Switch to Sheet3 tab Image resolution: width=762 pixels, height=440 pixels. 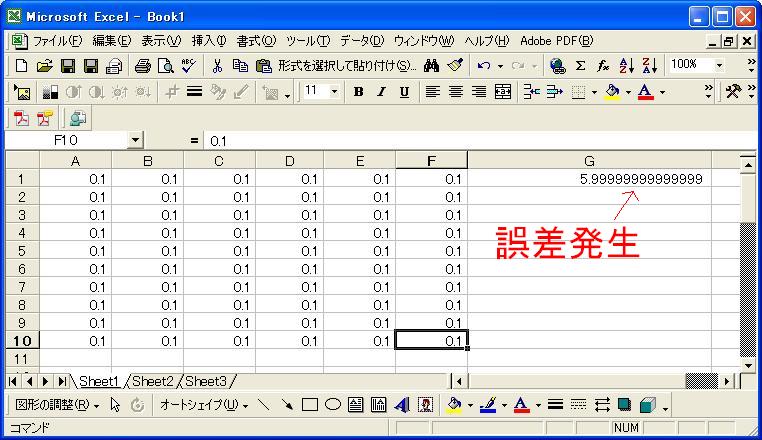(206, 381)
